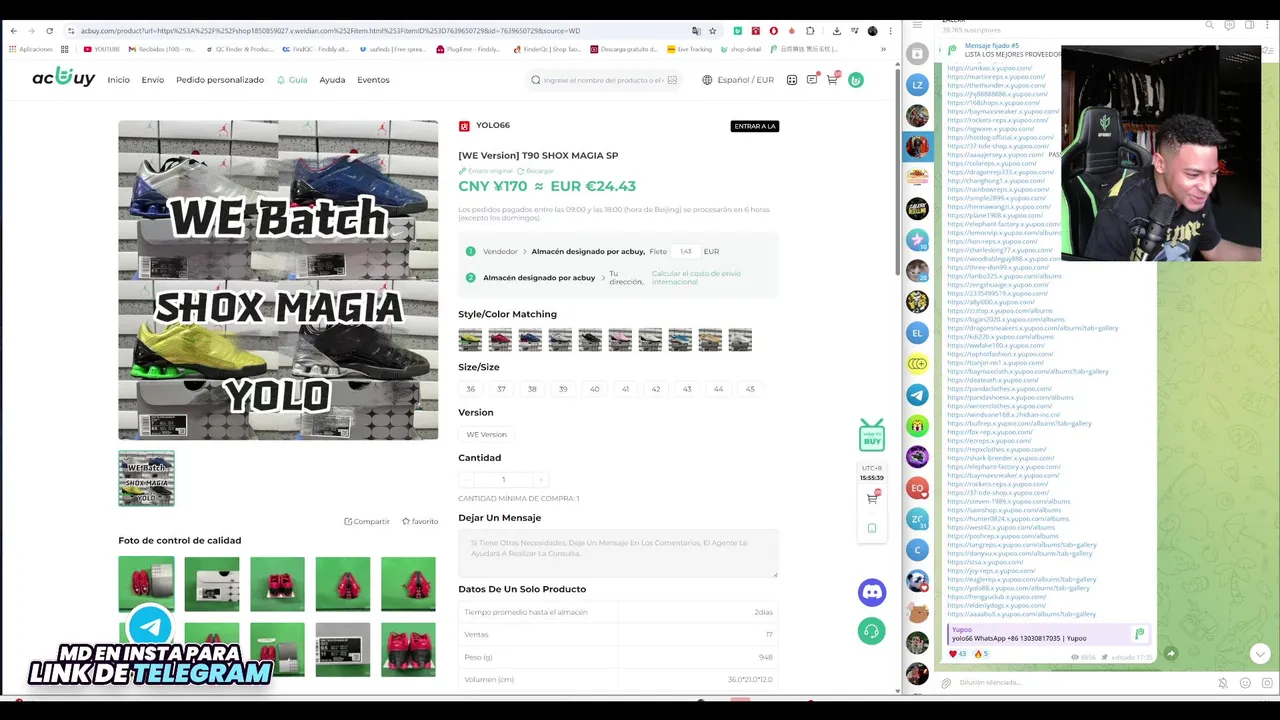Screen dimensions: 1280x720
Task: Select size 36
Action: 471,389
